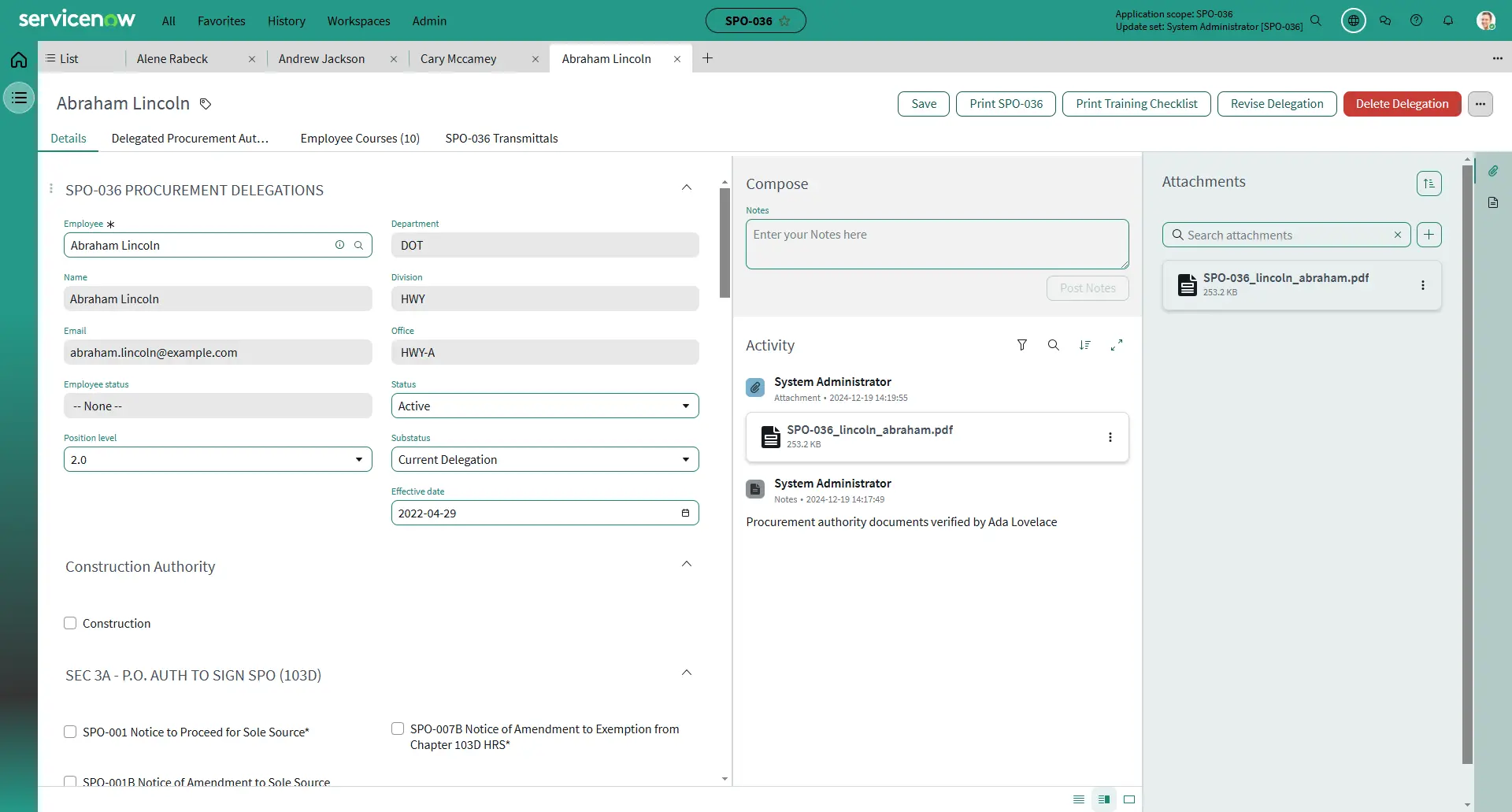Check SPO-007B Notice of Amendment to Exemption
This screenshot has width=1512, height=812.
pyautogui.click(x=398, y=729)
